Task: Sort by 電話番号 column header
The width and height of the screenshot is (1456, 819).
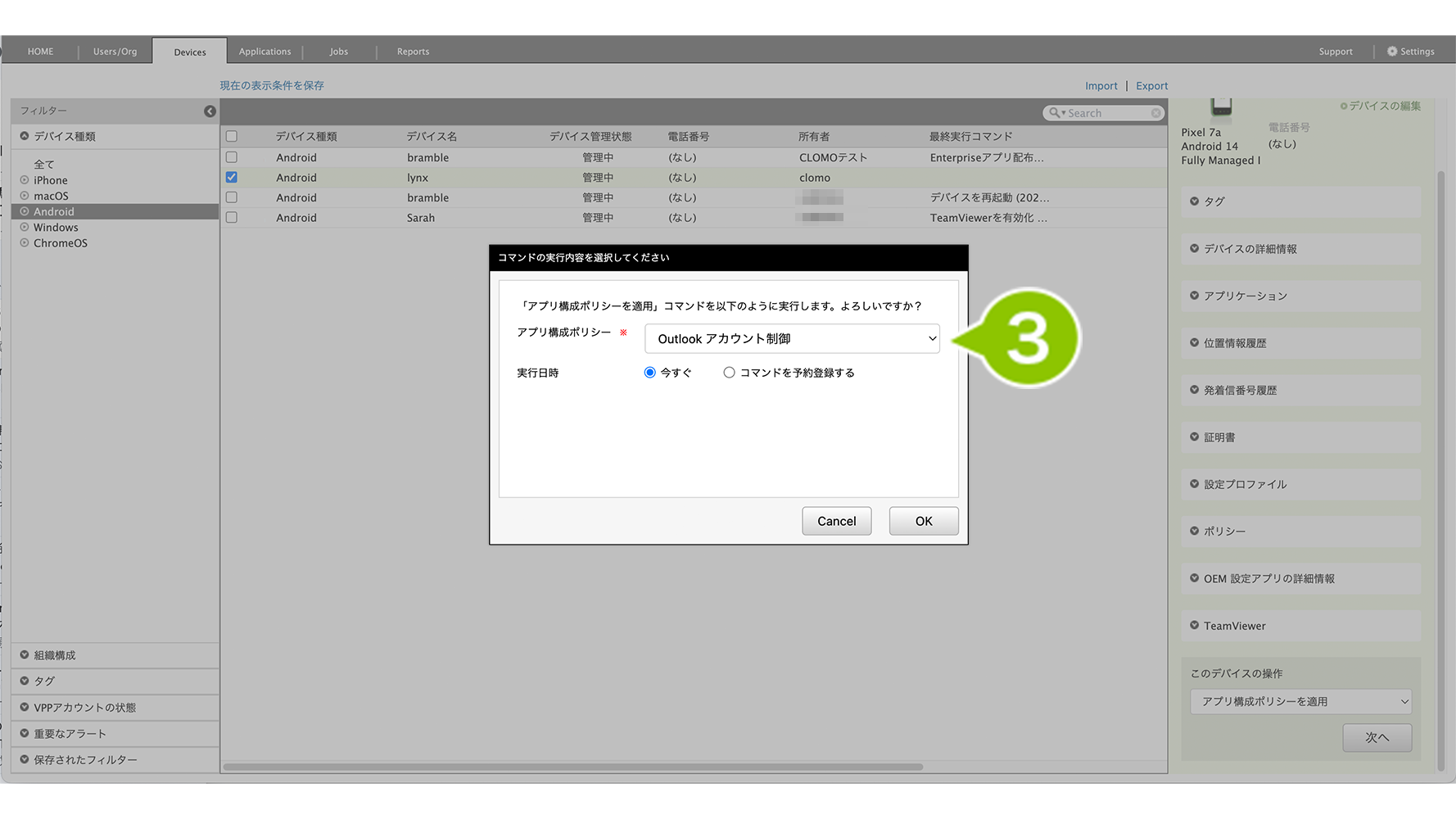Action: pyautogui.click(x=688, y=137)
